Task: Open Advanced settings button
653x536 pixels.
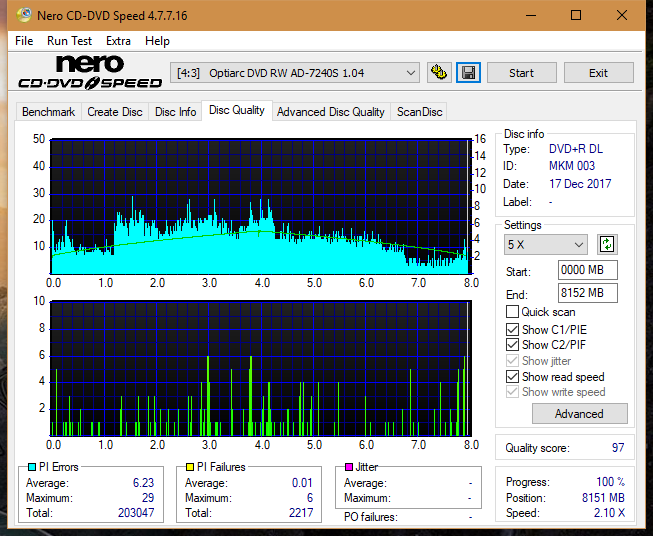Action: 579,414
